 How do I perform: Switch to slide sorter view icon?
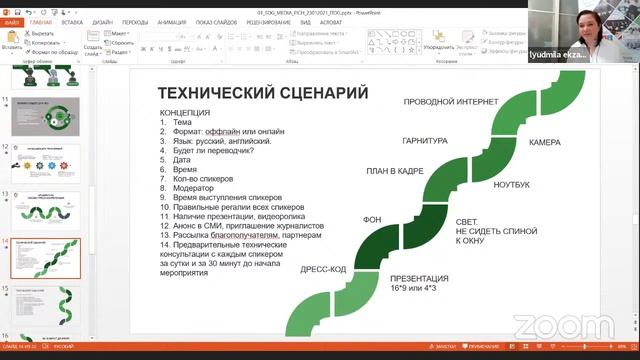[526, 347]
